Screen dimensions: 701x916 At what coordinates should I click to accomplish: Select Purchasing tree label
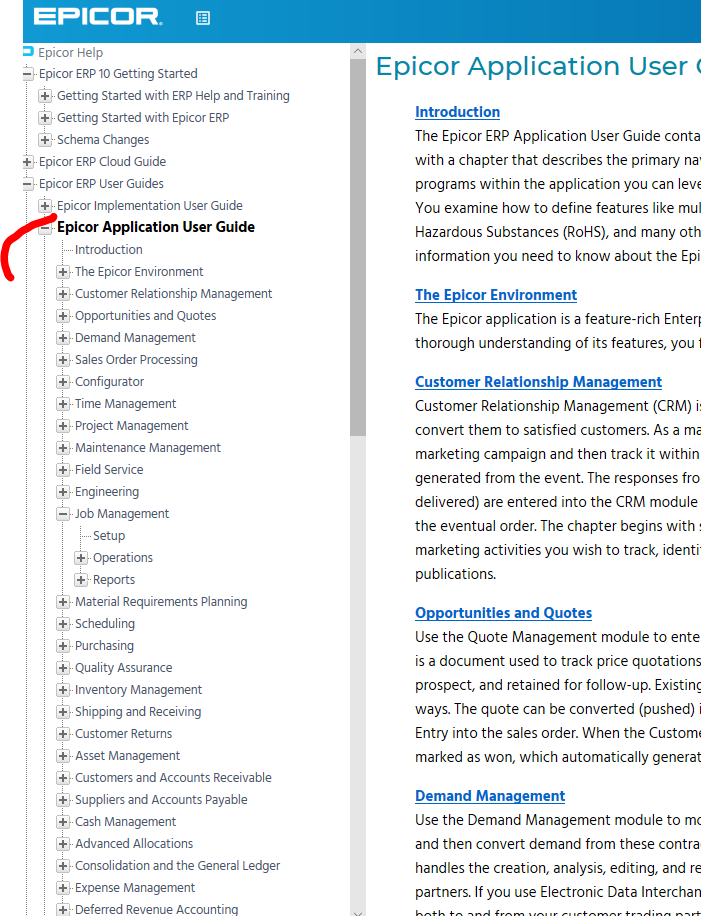(x=105, y=646)
